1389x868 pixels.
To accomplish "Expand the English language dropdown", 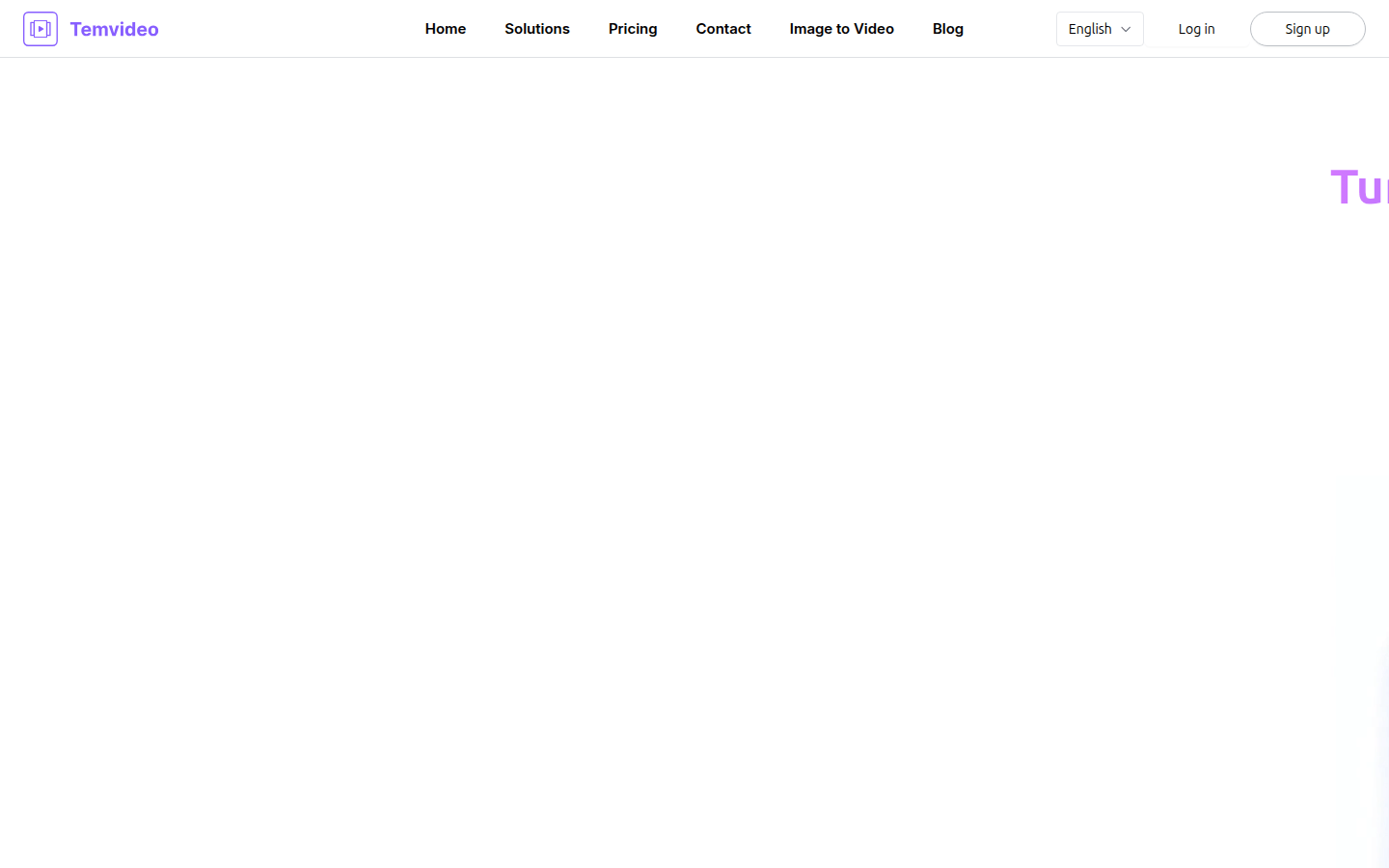I will [x=1100, y=29].
